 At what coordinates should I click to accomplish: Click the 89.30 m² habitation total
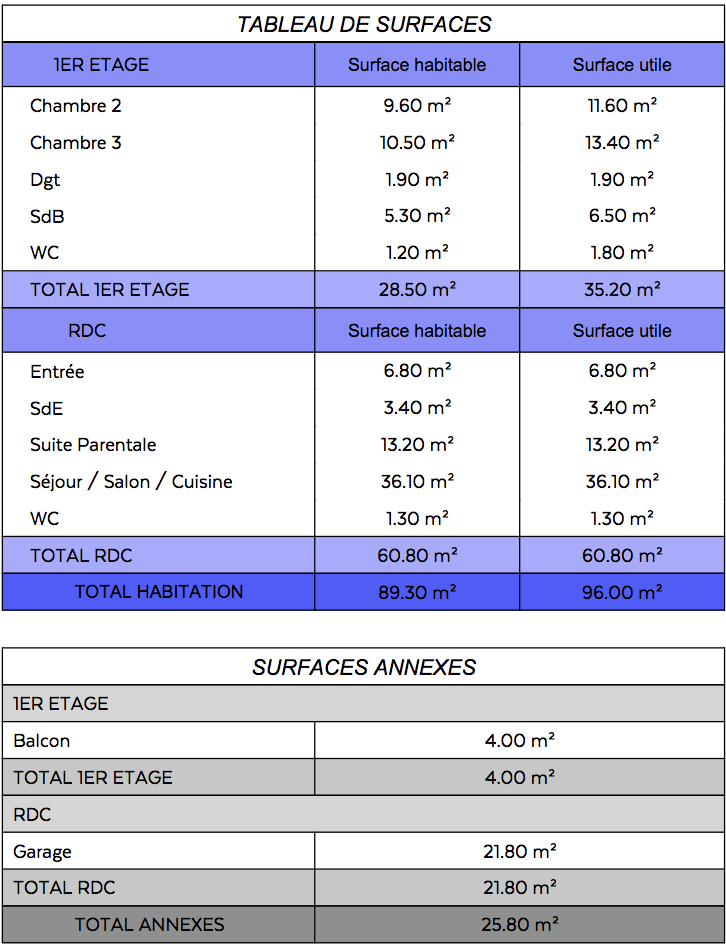(417, 592)
